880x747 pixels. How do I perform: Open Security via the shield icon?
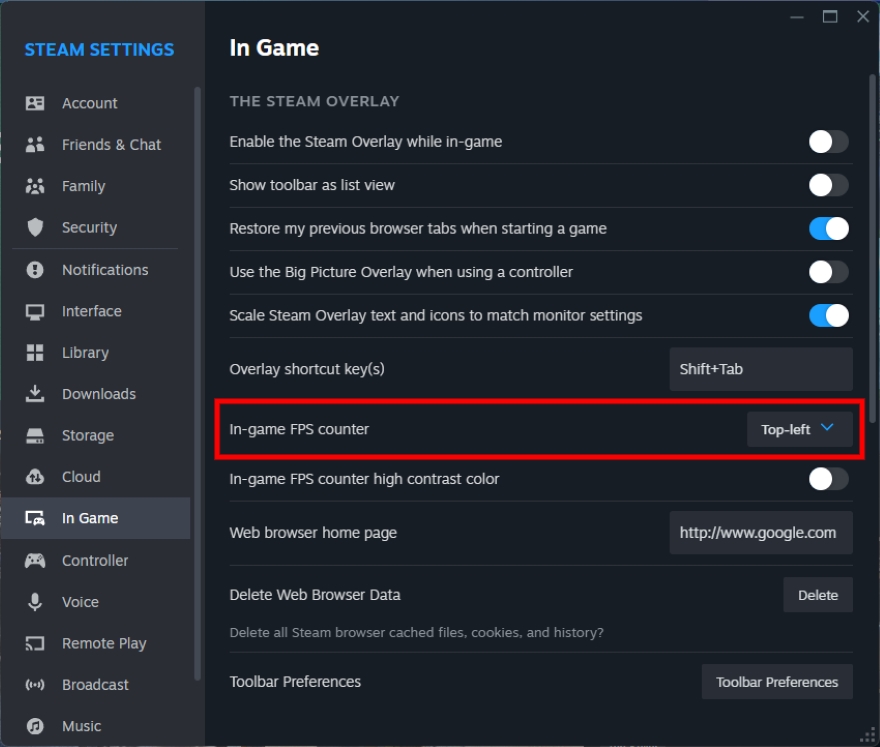(x=35, y=228)
